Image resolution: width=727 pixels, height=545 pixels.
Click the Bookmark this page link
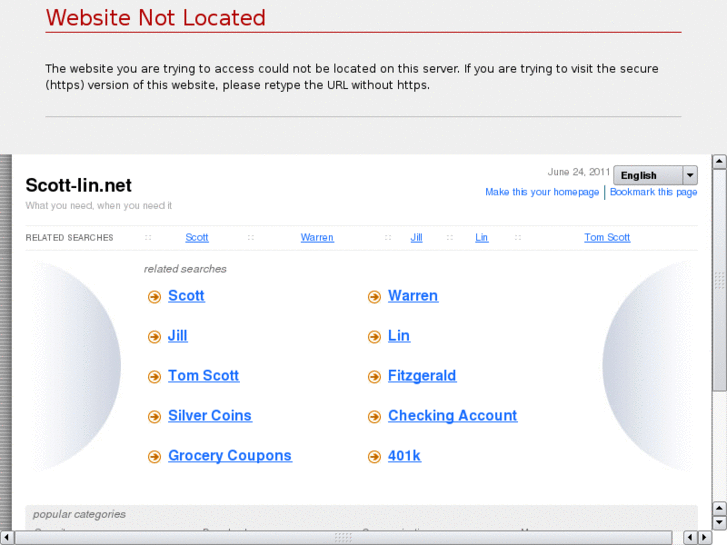tap(654, 192)
